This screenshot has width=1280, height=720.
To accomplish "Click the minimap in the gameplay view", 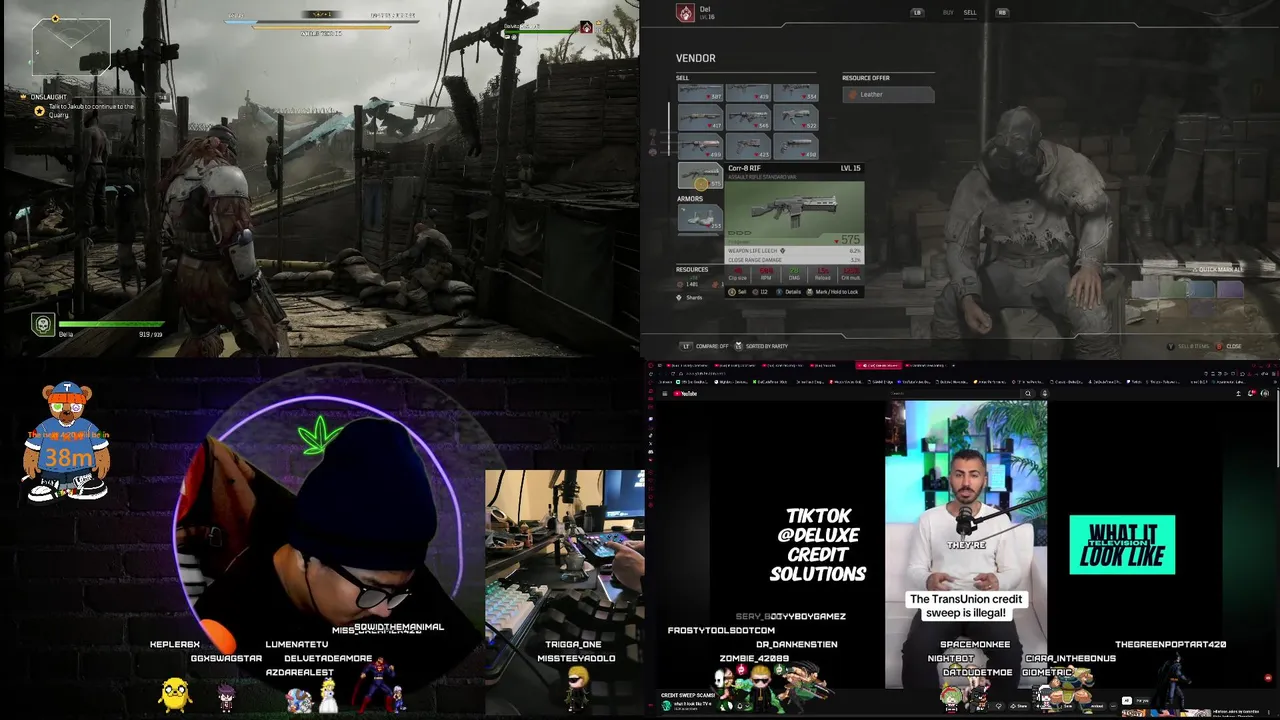I will pyautogui.click(x=70, y=45).
